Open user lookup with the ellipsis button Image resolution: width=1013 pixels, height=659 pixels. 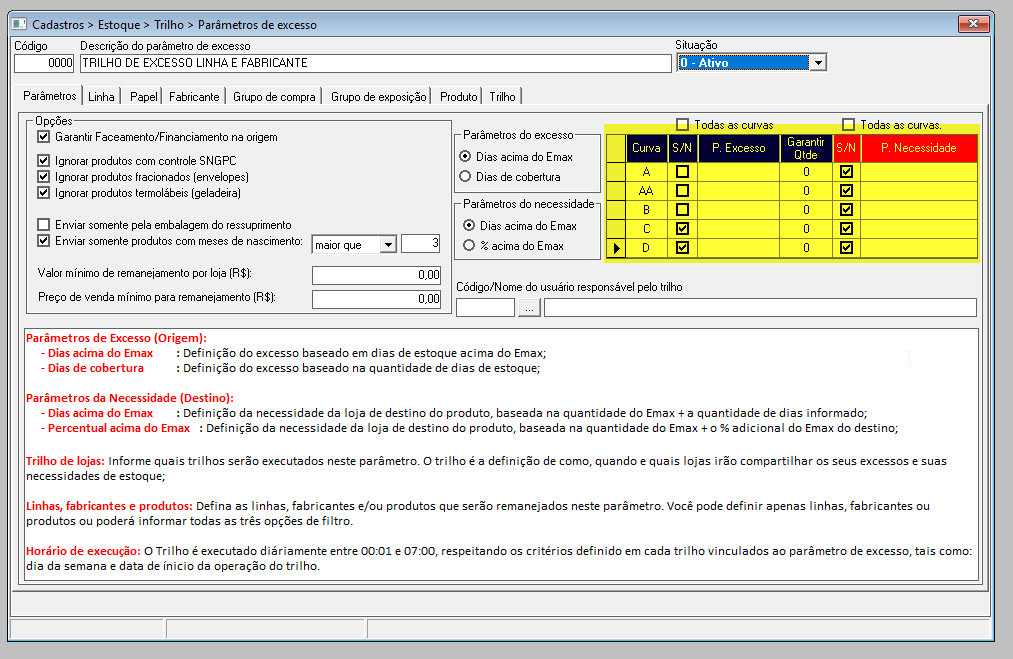tap(529, 308)
